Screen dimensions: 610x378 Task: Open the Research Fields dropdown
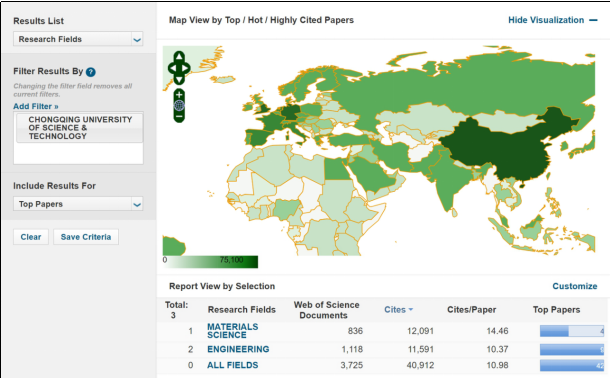[78, 39]
